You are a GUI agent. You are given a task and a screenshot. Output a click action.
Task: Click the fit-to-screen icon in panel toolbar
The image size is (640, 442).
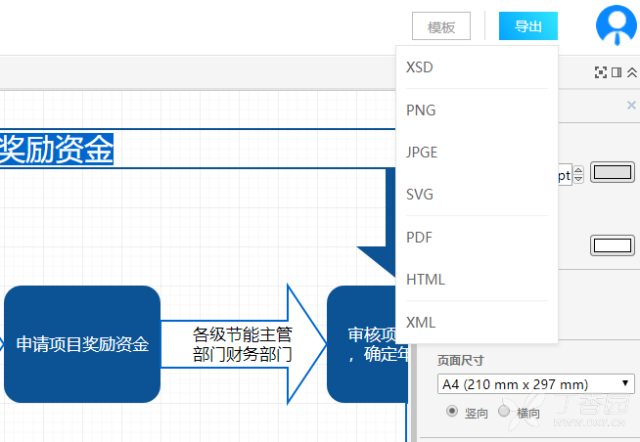pos(601,72)
